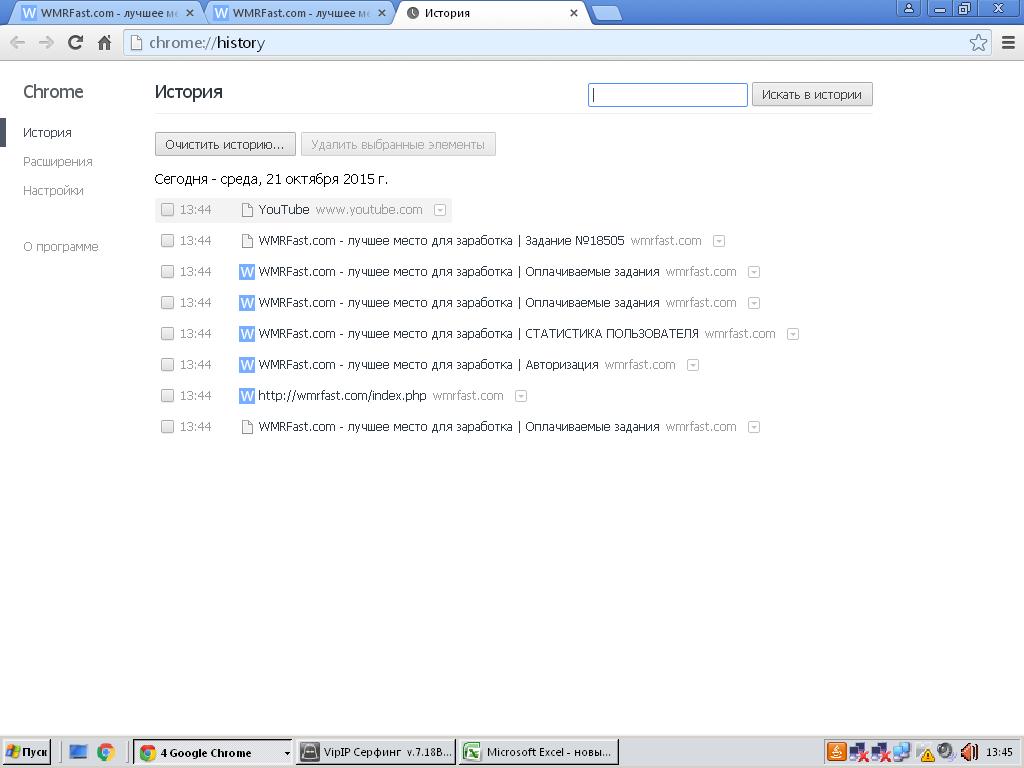
Task: Click the page icon beside the YouTube entry
Action: [247, 210]
